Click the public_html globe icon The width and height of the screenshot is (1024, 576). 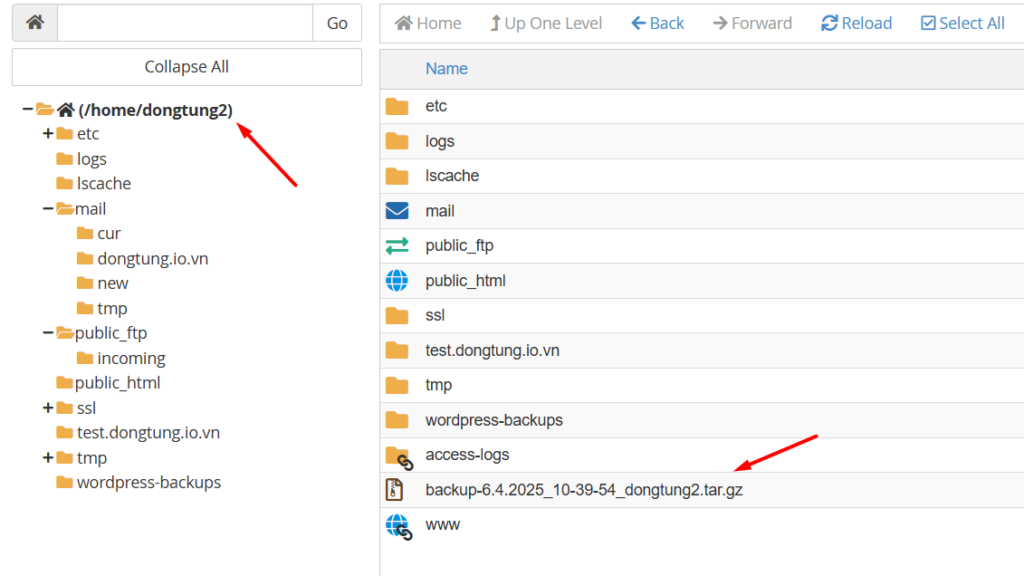[x=397, y=281]
